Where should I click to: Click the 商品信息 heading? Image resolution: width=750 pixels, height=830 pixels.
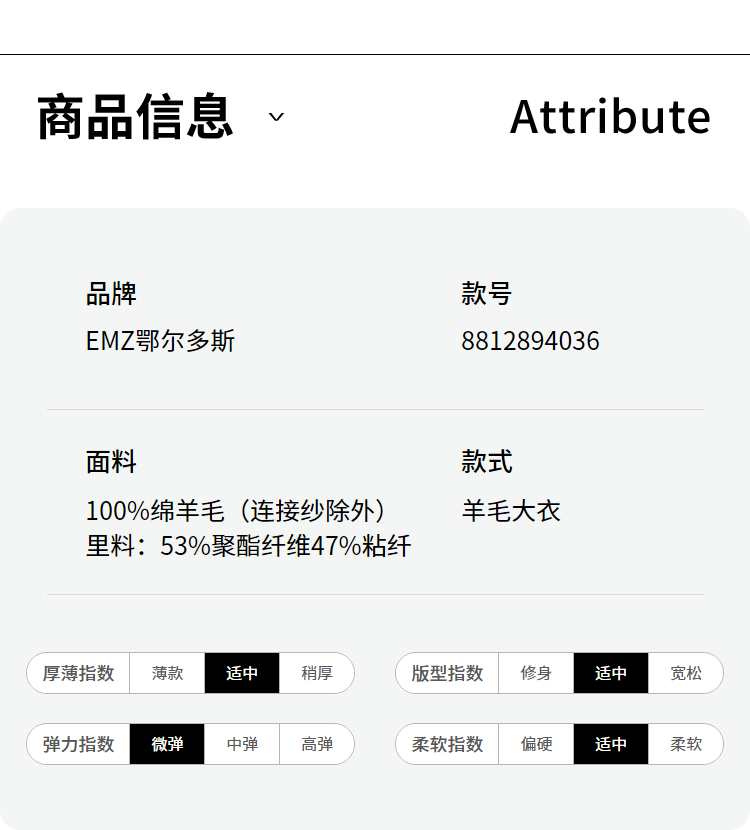(135, 116)
